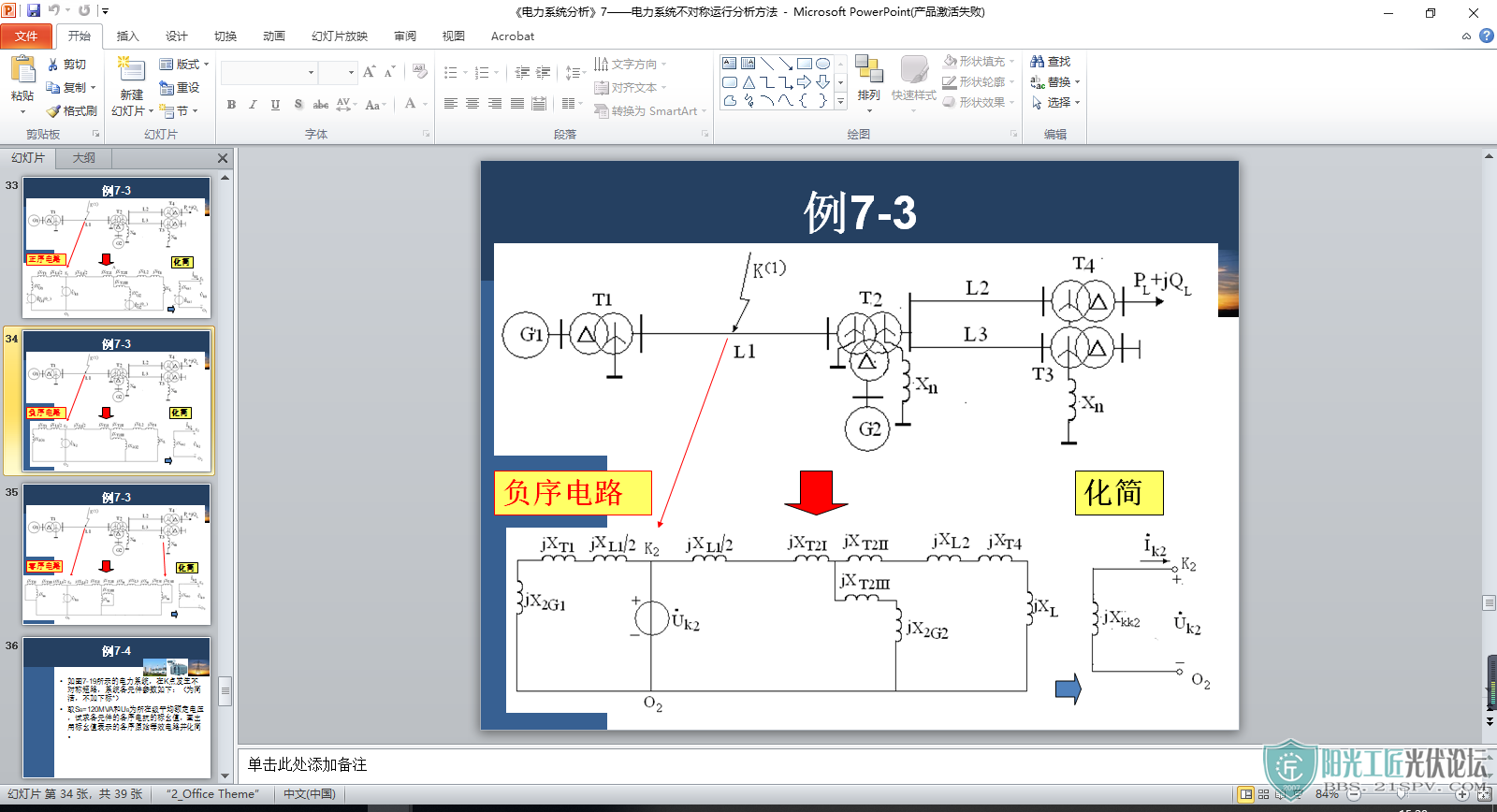This screenshot has height=812, width=1497.
Task: Click the Increase Indent icon
Action: (544, 72)
